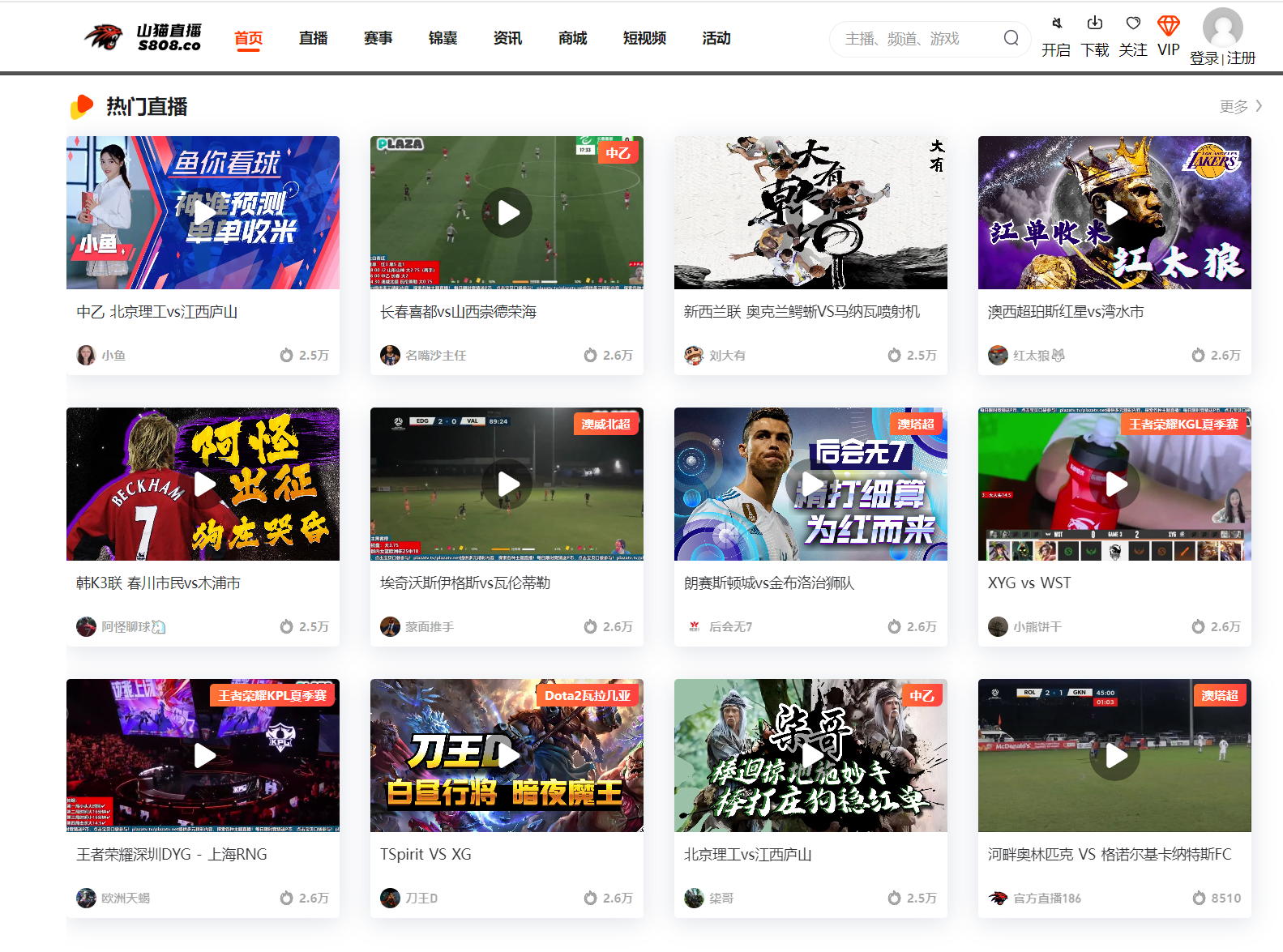Click the user avatar profile icon
The width and height of the screenshot is (1283, 952).
[x=1222, y=28]
